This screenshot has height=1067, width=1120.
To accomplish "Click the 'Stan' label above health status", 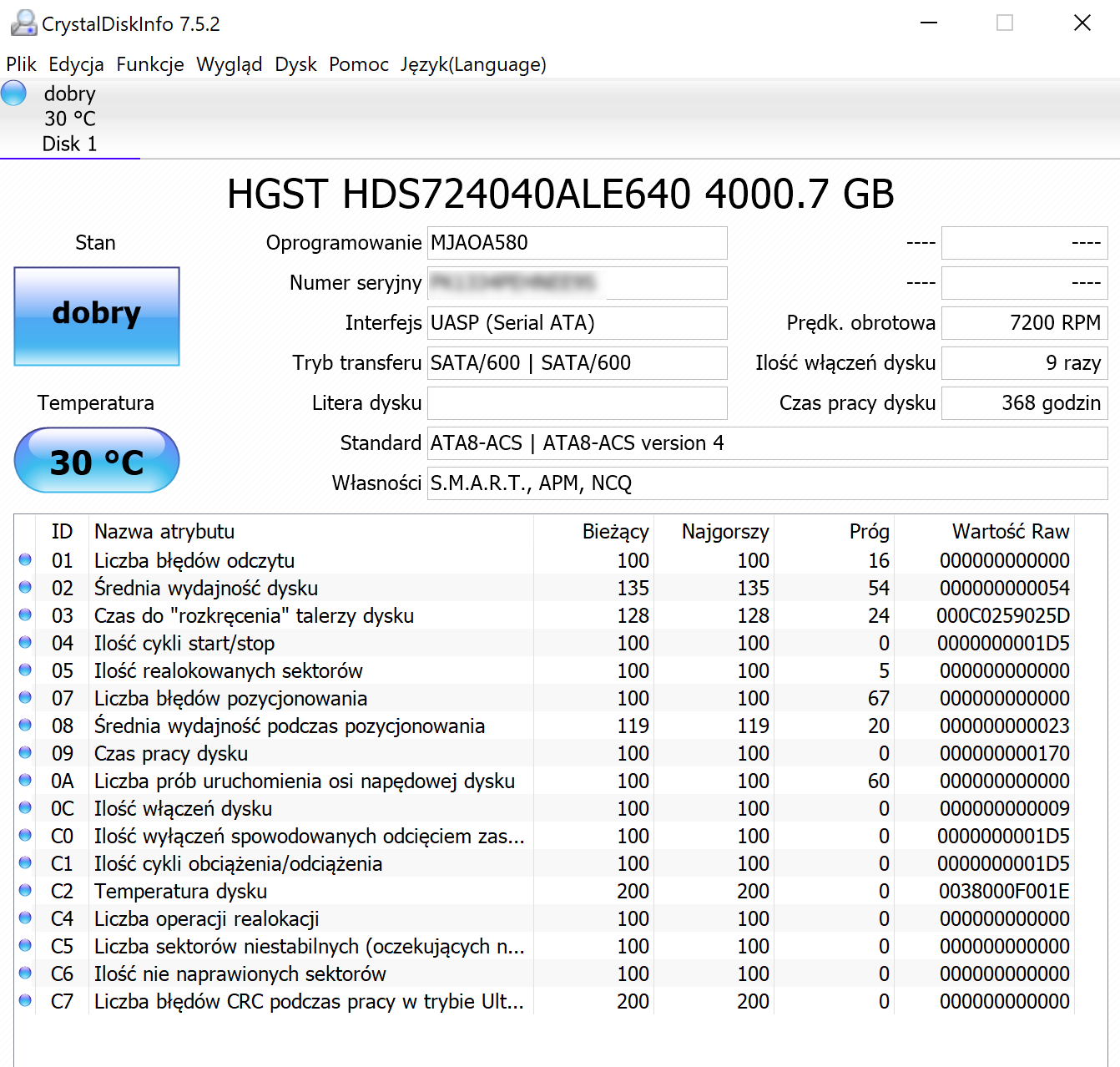I will 95,243.
